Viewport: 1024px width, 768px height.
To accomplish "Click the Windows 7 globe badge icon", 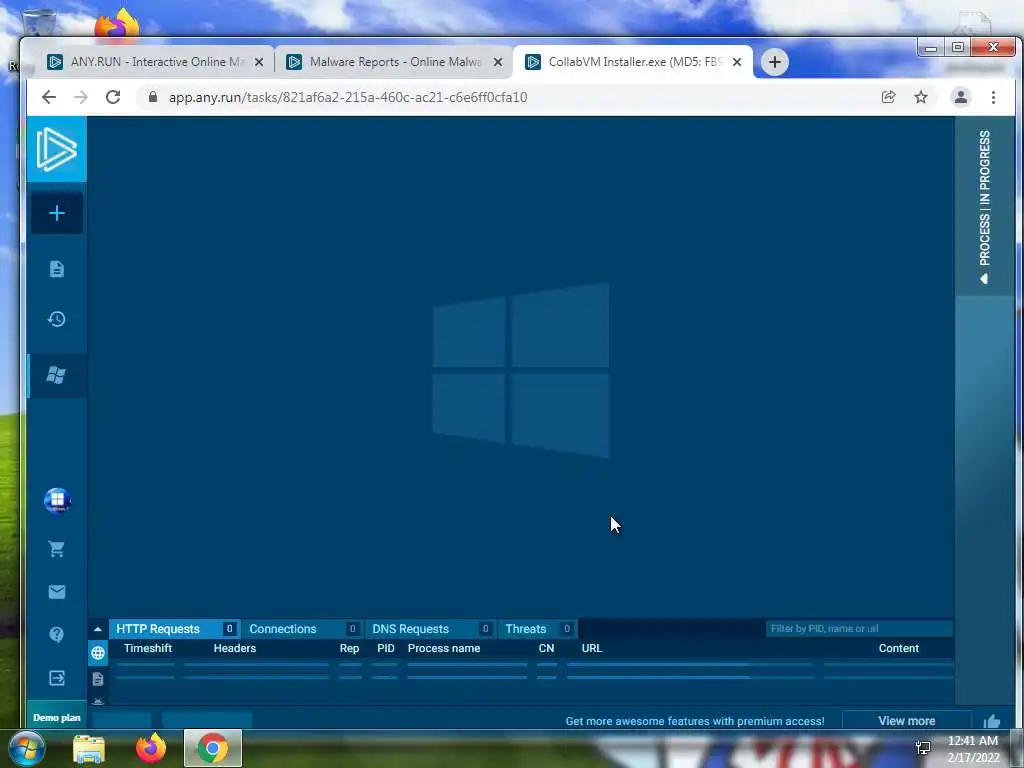I will pos(57,500).
